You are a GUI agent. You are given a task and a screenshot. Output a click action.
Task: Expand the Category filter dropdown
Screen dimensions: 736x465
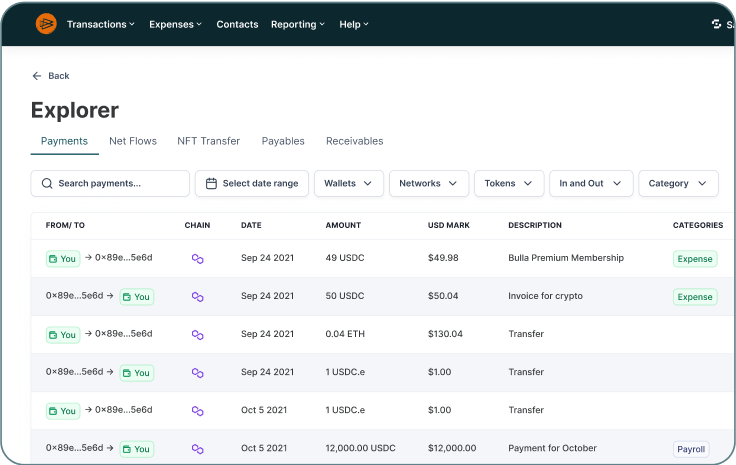point(678,183)
